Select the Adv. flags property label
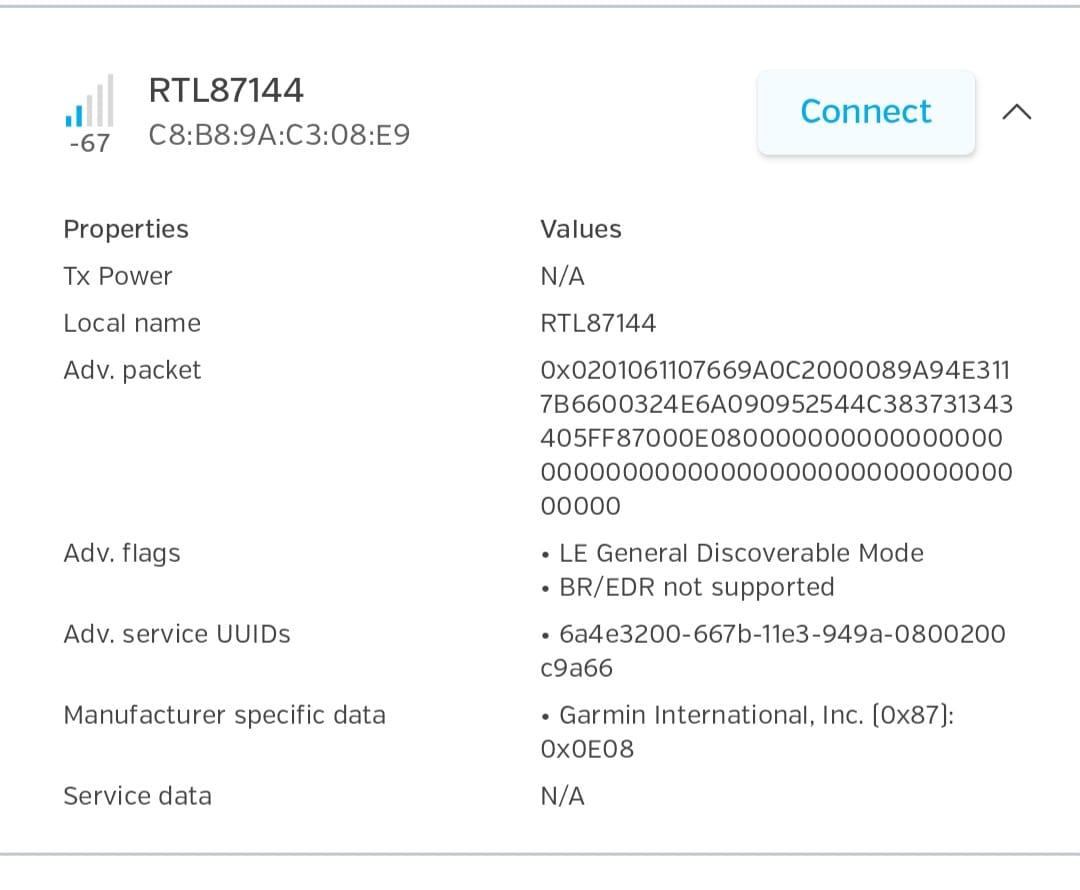The width and height of the screenshot is (1080, 890). (122, 553)
